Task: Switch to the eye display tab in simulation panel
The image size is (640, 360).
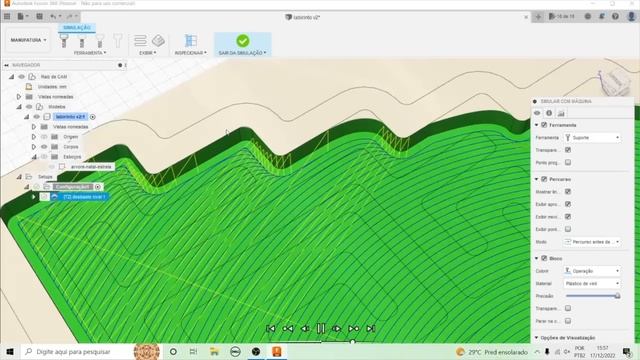Action: pyautogui.click(x=537, y=113)
